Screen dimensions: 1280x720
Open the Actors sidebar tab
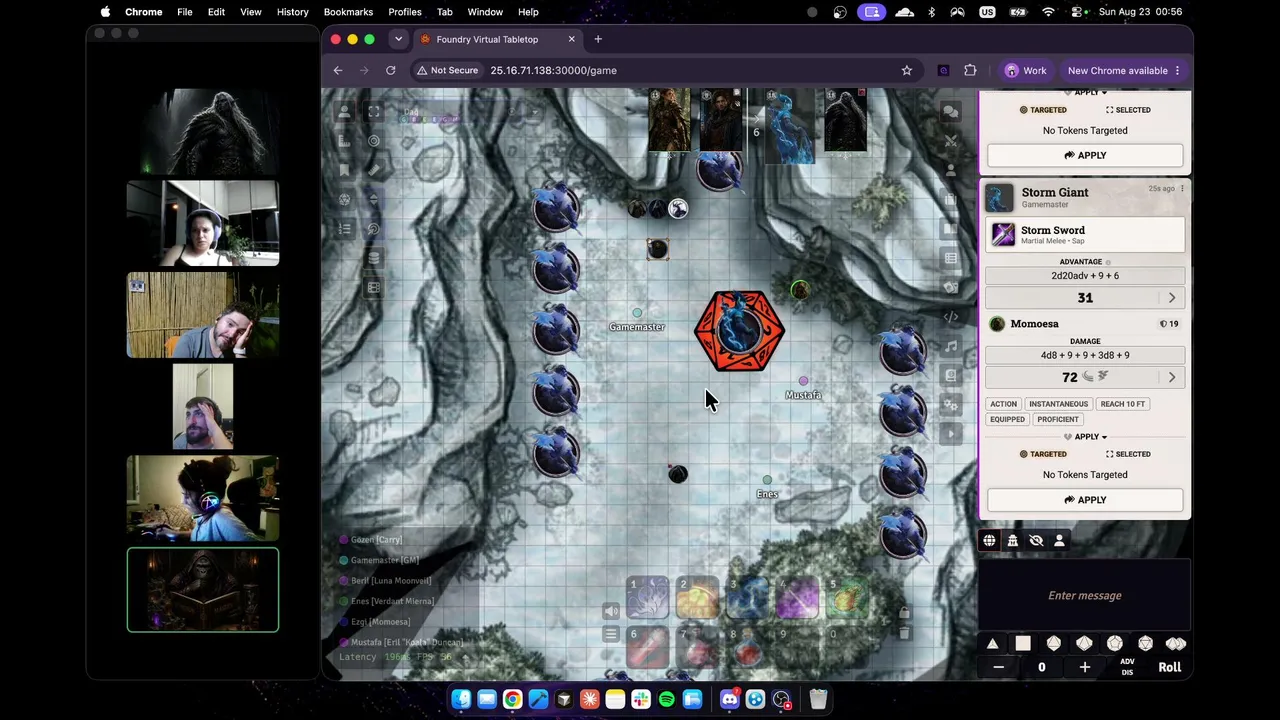click(951, 170)
